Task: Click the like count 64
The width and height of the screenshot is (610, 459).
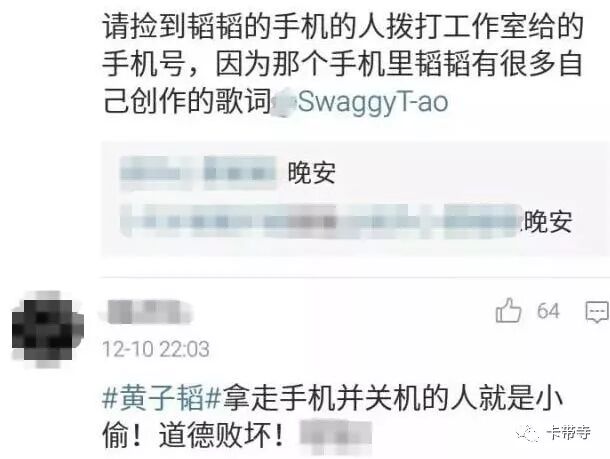Action: click(x=548, y=311)
